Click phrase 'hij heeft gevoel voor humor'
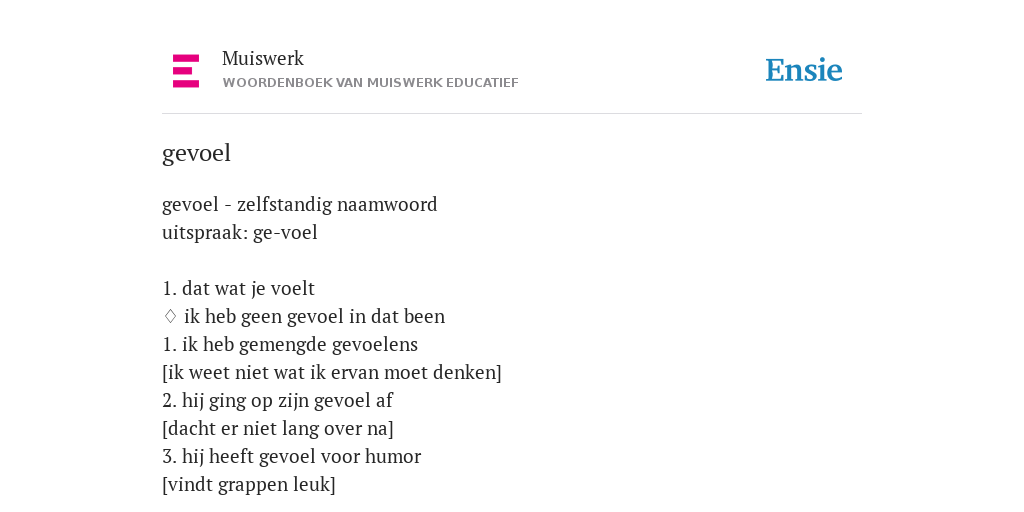Image resolution: width=1024 pixels, height=512 pixels. pos(301,457)
